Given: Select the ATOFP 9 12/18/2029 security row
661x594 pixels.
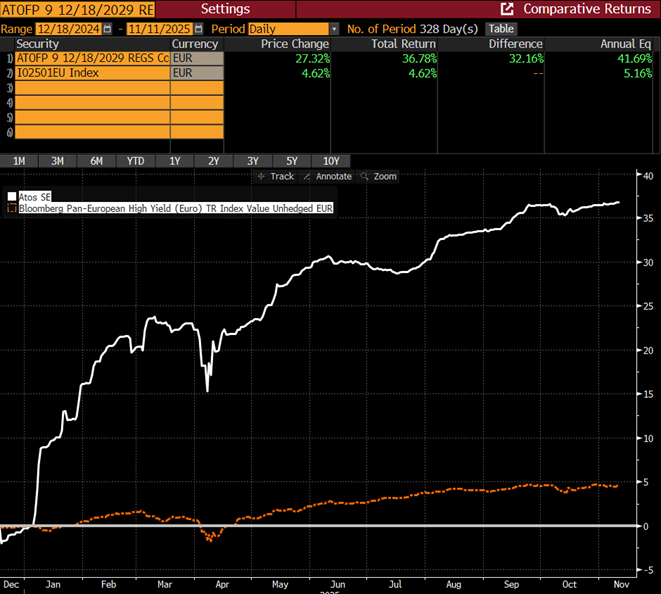Looking at the screenshot, I should [92, 58].
